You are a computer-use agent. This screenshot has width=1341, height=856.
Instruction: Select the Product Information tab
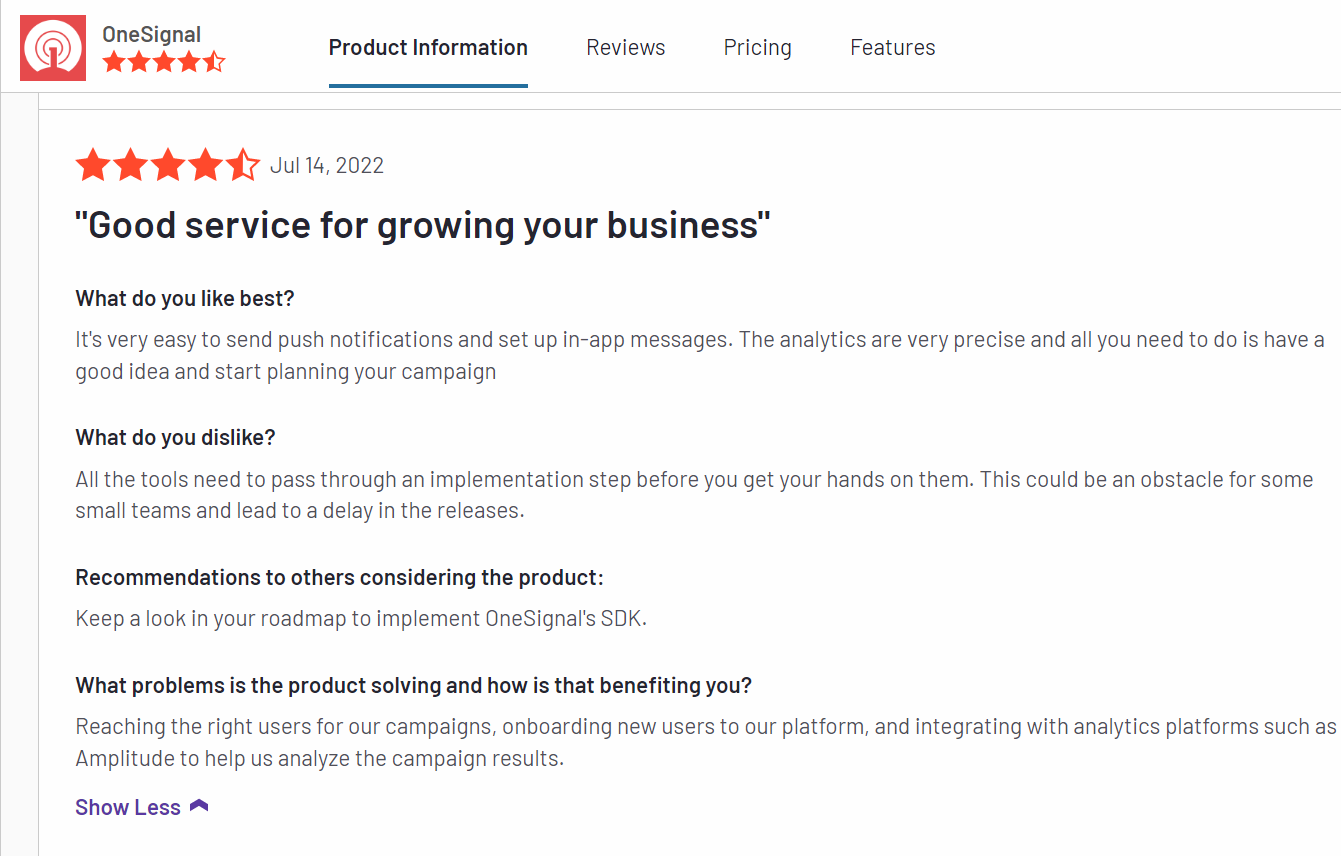point(428,47)
